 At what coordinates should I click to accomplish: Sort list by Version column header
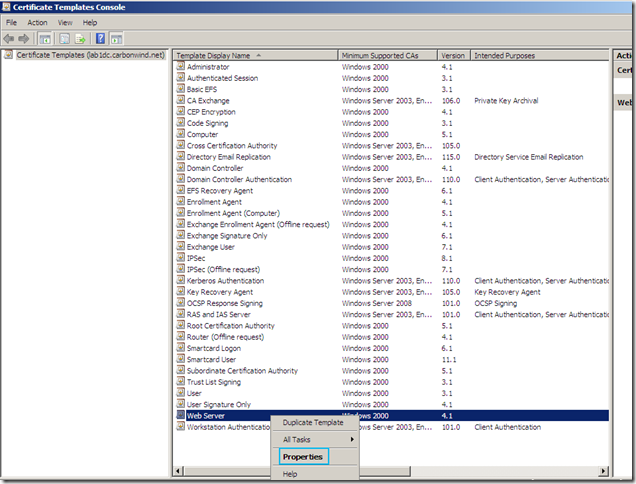[453, 55]
